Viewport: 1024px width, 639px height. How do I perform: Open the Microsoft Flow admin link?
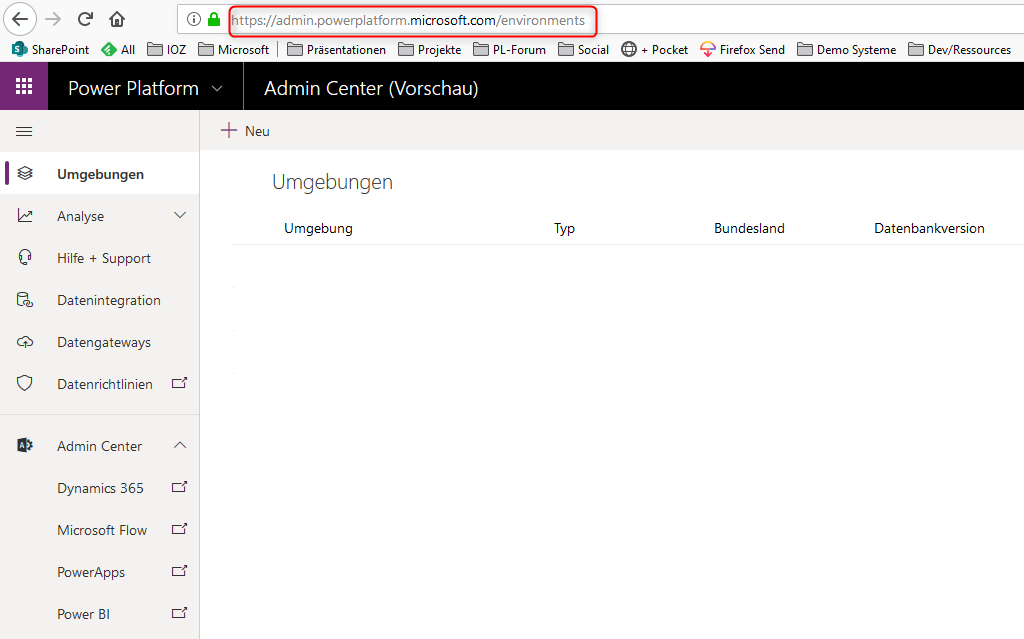click(x=100, y=530)
